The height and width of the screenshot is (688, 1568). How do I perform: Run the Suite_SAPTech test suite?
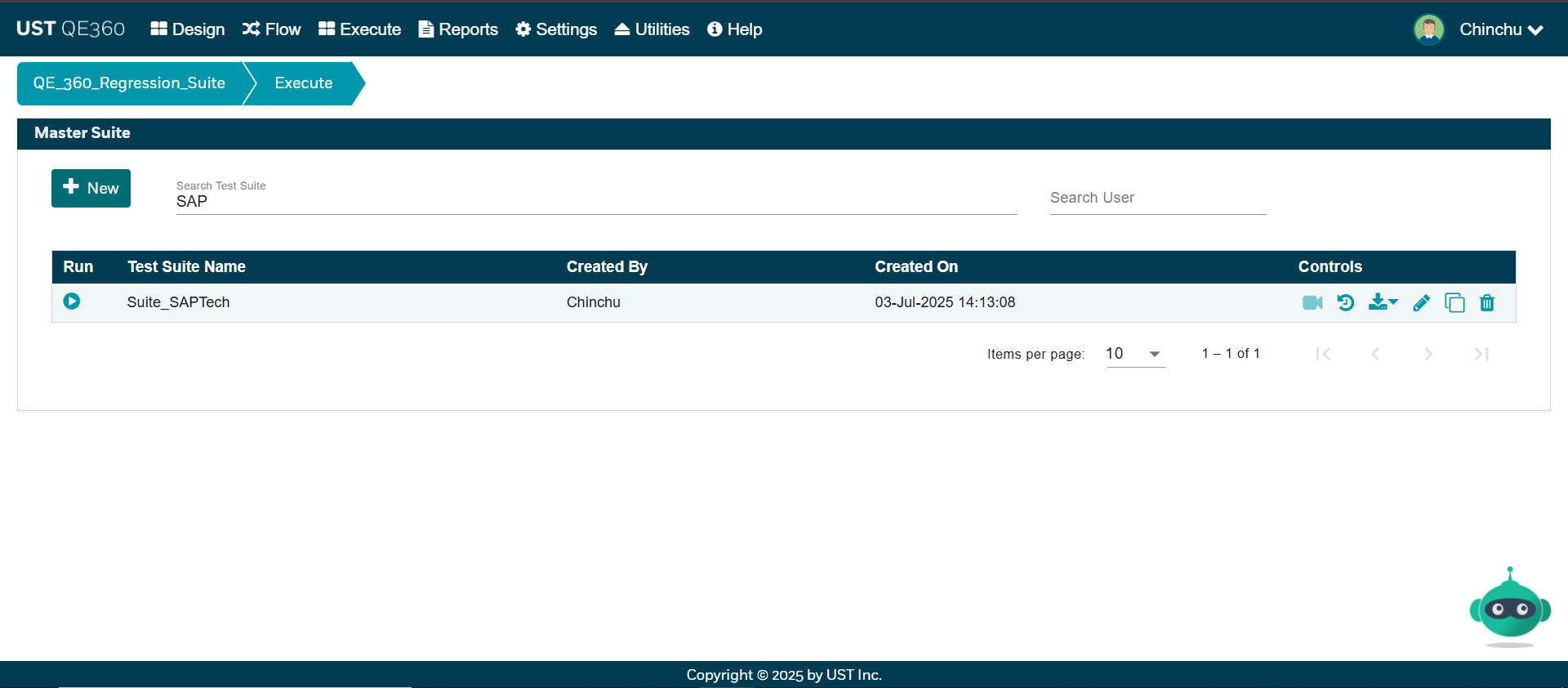tap(72, 302)
